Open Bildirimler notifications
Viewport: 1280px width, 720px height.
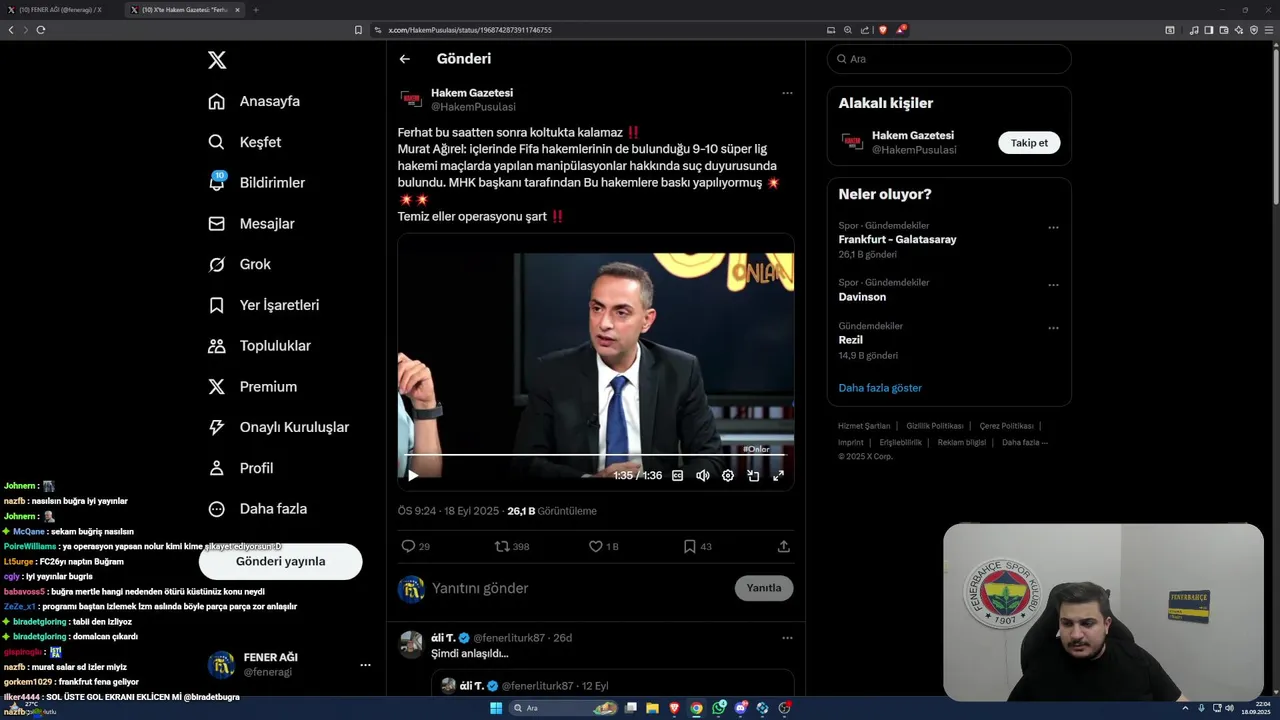pos(256,183)
